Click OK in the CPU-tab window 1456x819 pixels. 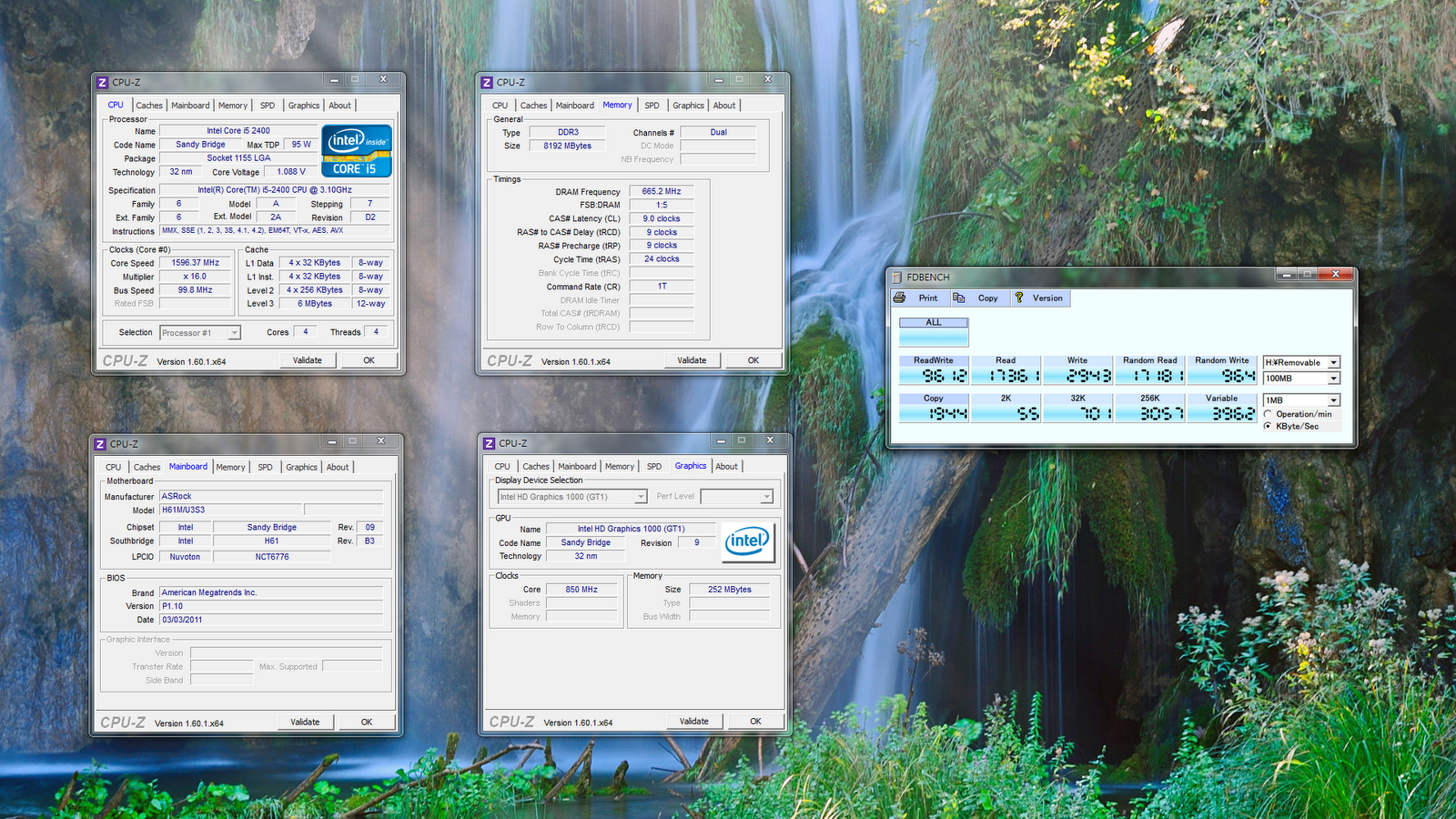coord(369,360)
